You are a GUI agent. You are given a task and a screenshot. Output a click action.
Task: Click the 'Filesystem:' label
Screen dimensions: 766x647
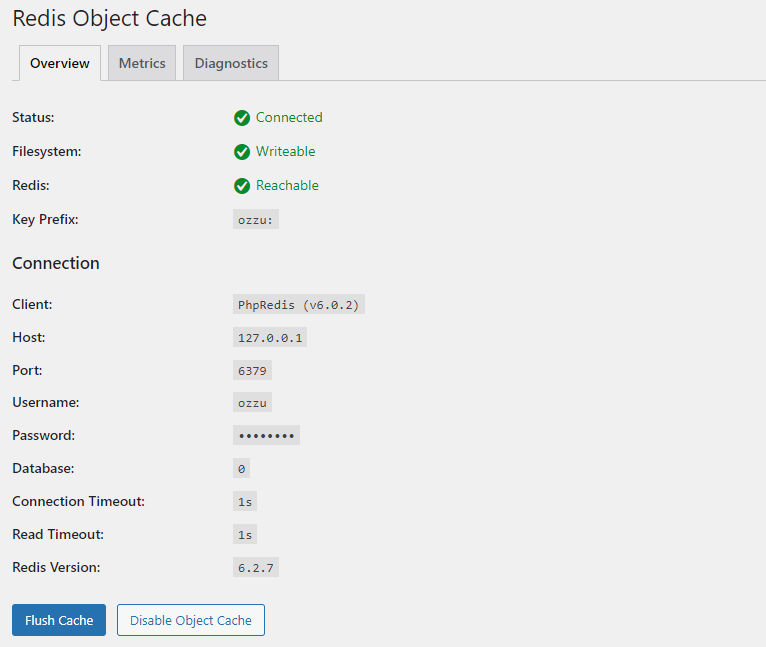47,151
